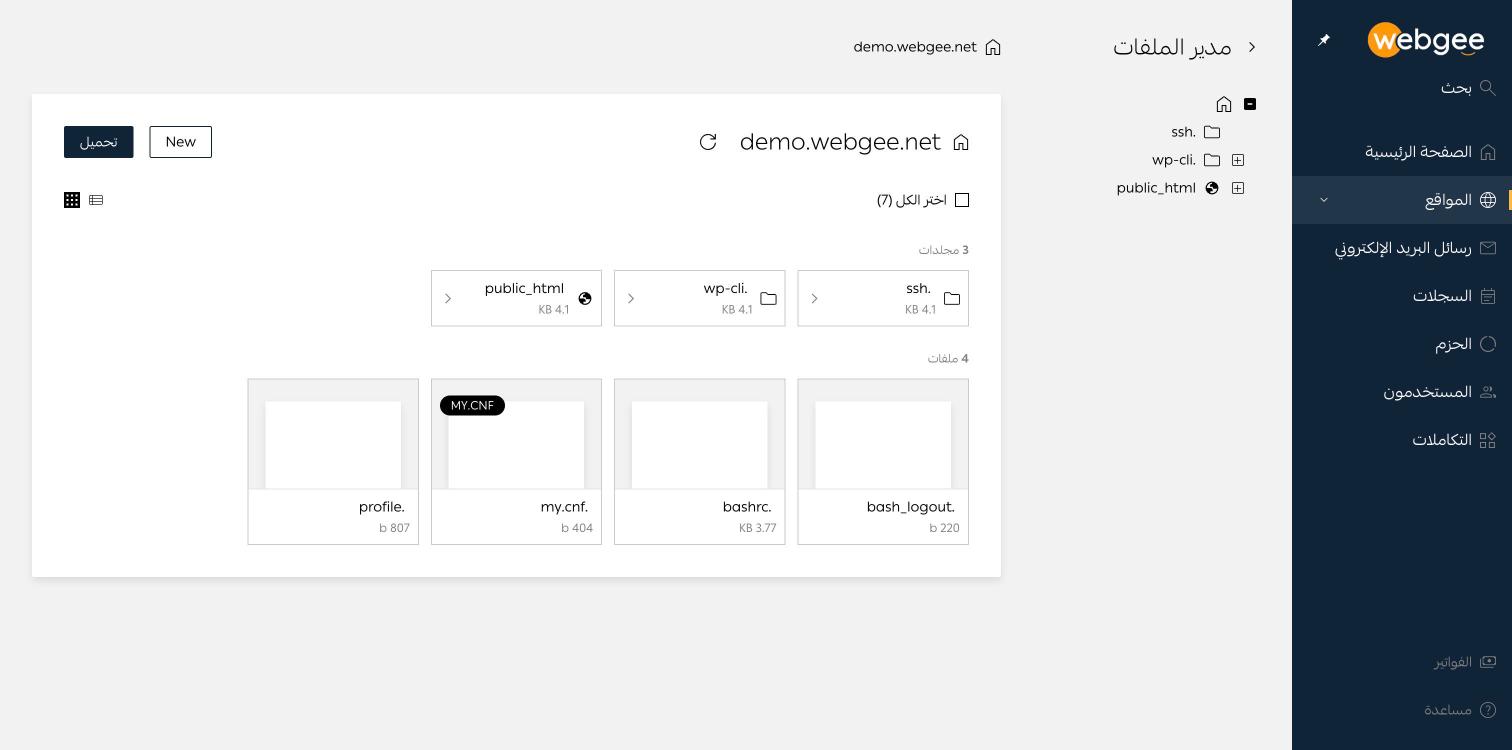Screen dimensions: 1512x750
Task: Open the public_html folder card
Action: coord(516,298)
